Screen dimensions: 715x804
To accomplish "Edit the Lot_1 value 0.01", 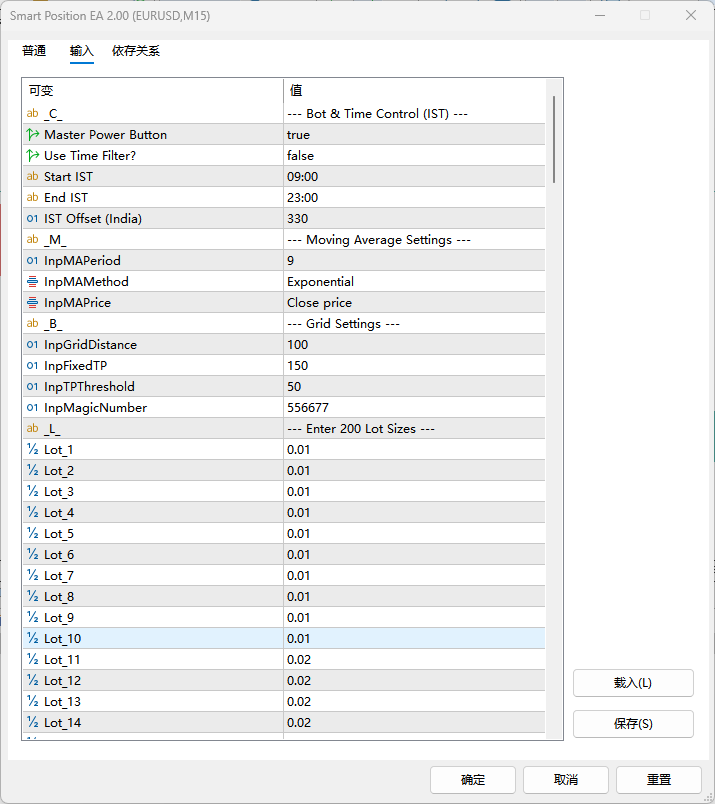I will point(414,450).
